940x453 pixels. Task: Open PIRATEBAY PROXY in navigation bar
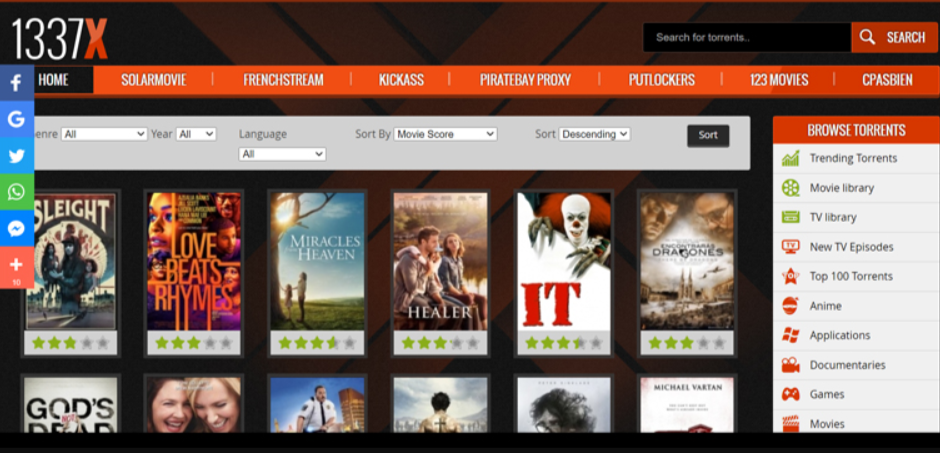pyautogui.click(x=525, y=80)
